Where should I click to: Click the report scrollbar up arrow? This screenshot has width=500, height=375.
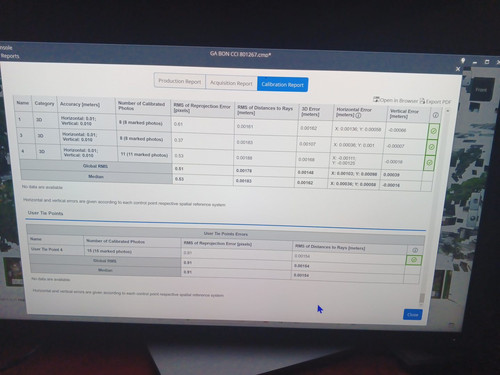click(448, 111)
